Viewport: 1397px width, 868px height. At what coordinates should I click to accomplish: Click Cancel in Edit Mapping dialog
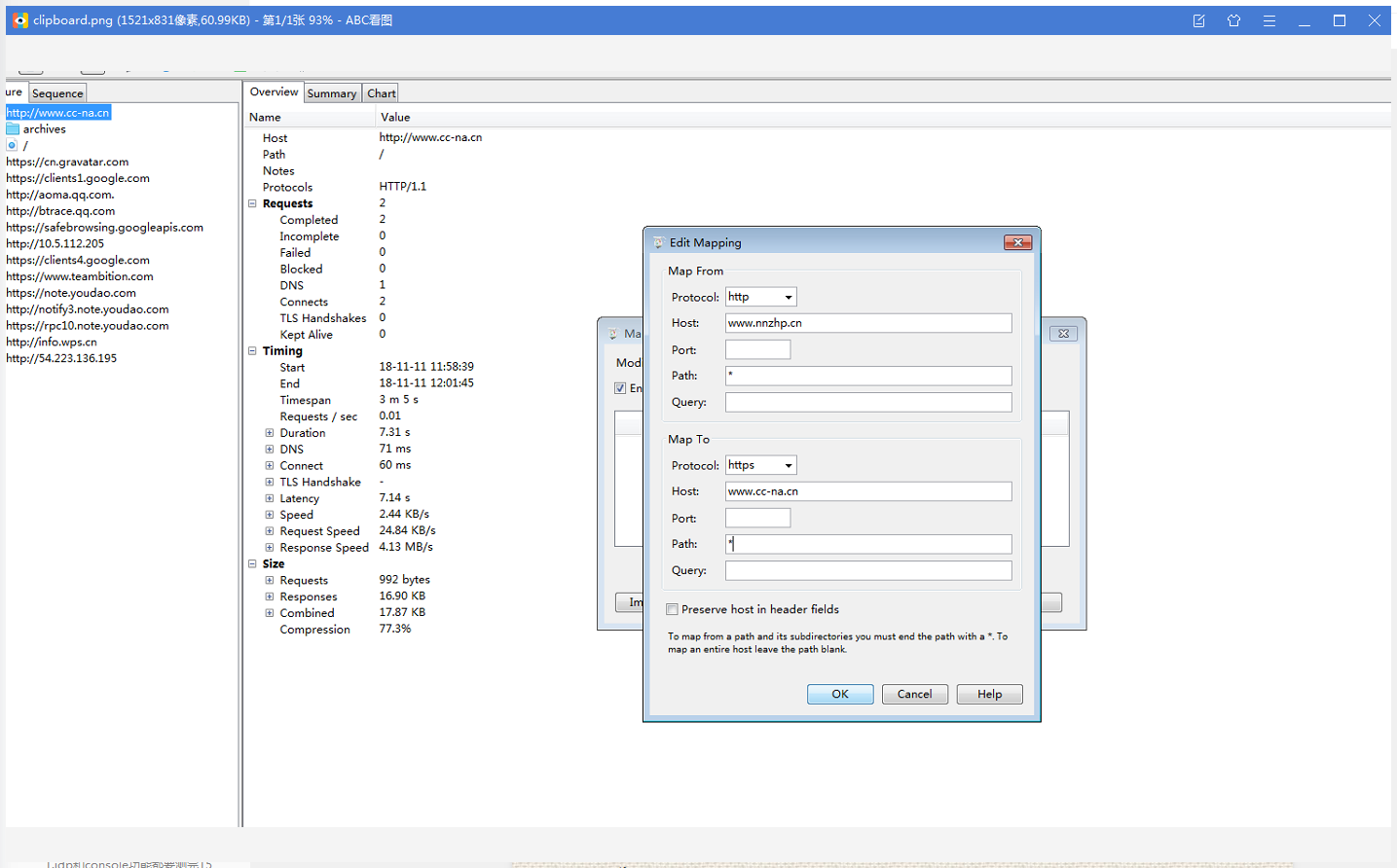pos(914,694)
